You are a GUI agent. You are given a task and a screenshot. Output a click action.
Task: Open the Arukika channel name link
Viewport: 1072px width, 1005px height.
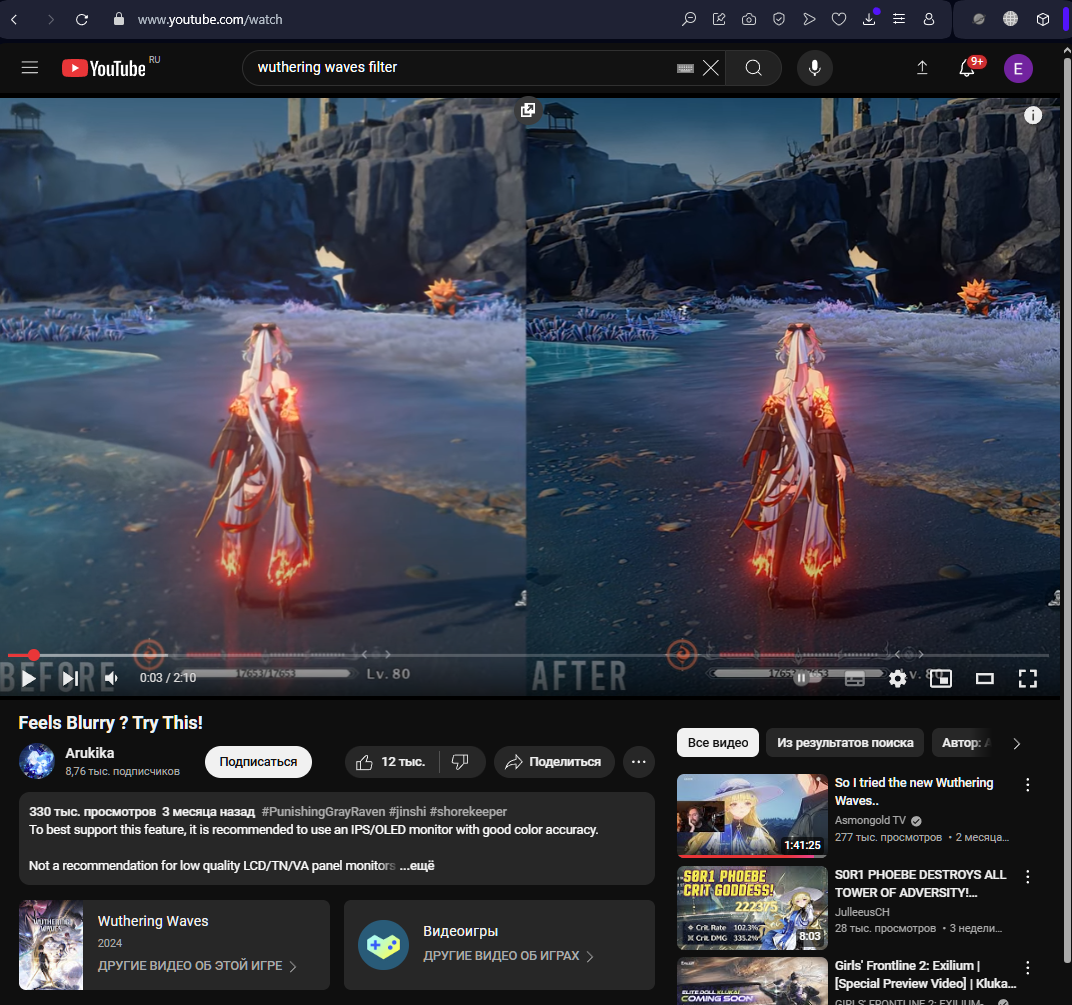(90, 753)
